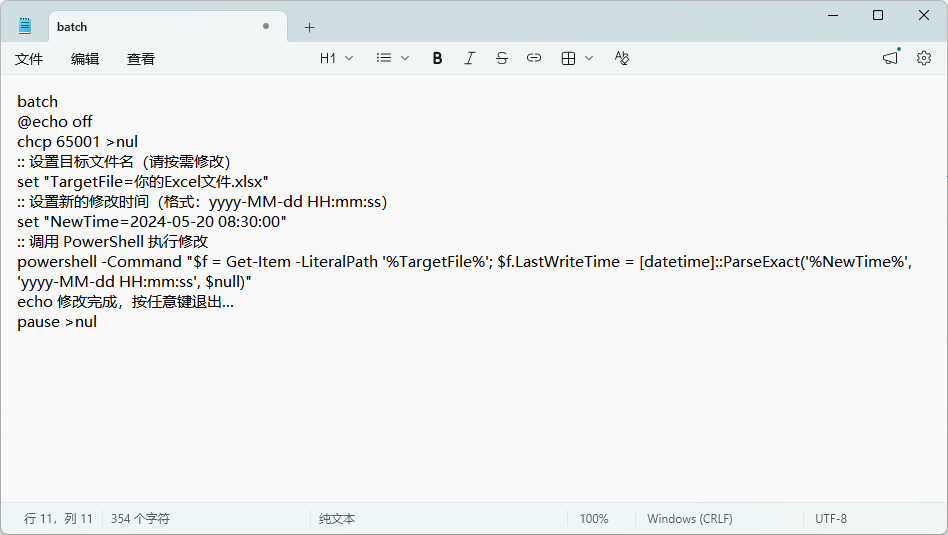Insert a table with the table icon
Screen dimensions: 948x535
tap(568, 58)
